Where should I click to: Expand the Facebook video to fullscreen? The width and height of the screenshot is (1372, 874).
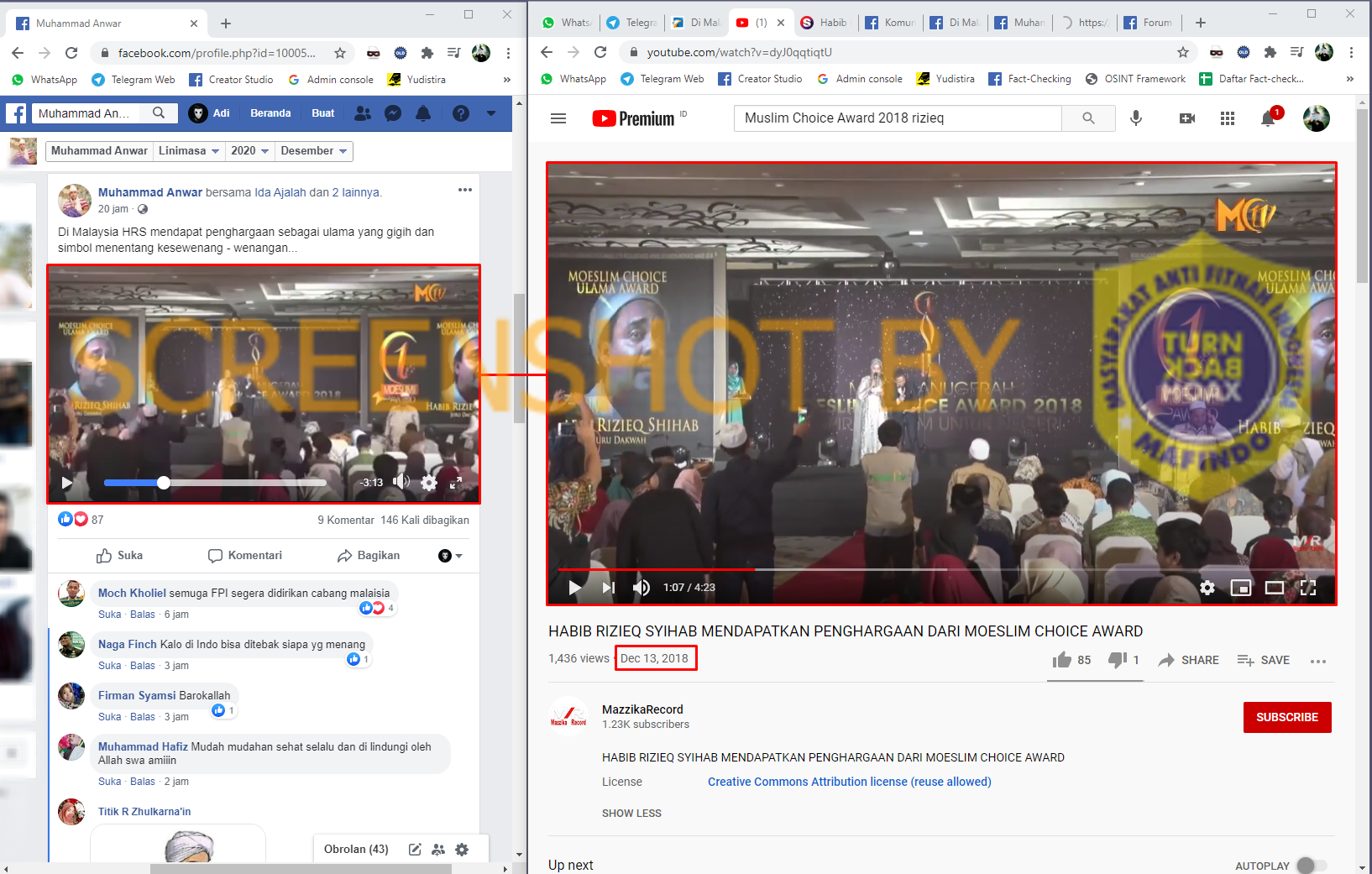[x=456, y=483]
